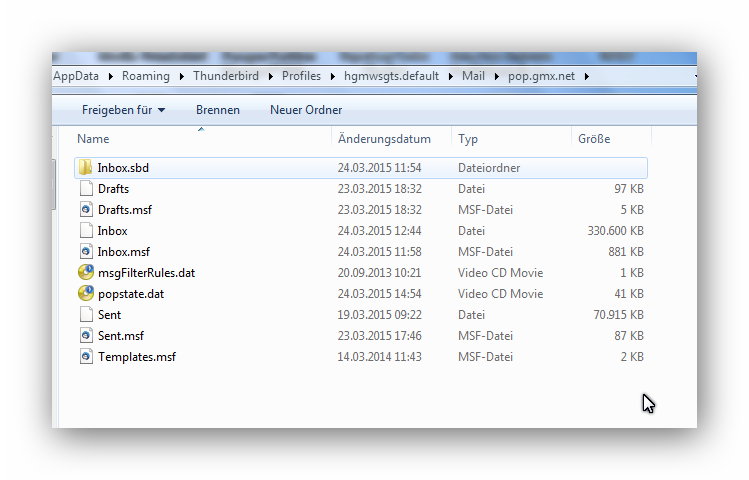Click the blank file icon beside Drafts

(x=86, y=188)
